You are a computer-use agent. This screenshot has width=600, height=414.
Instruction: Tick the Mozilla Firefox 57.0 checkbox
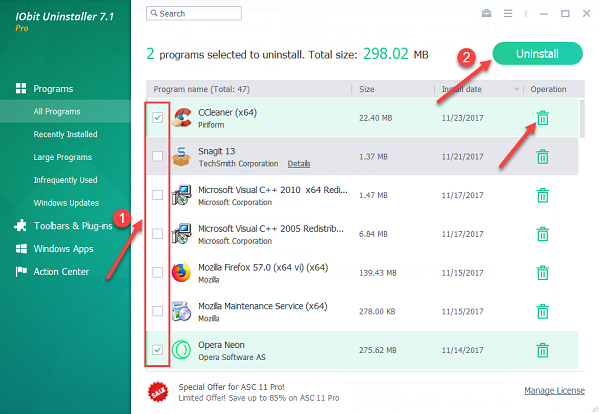pyautogui.click(x=158, y=273)
